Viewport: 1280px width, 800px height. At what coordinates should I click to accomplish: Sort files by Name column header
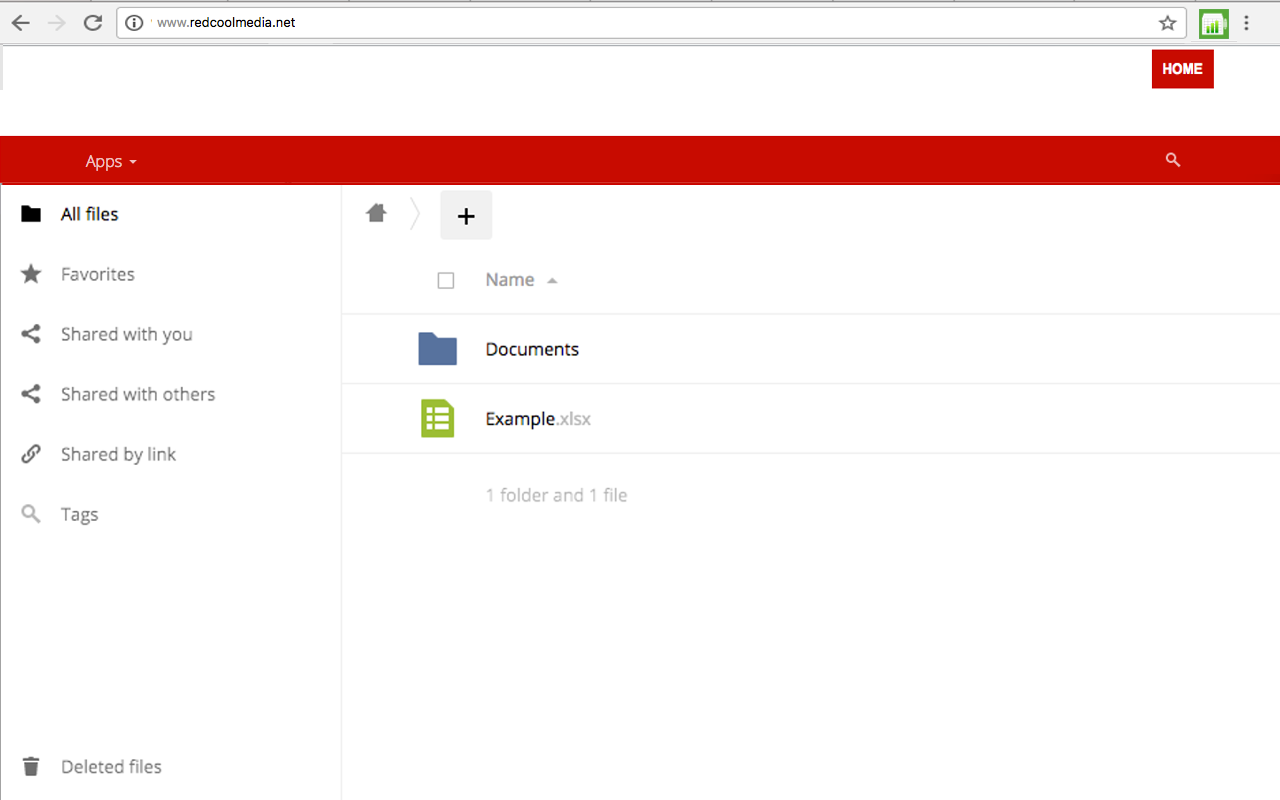pos(510,280)
